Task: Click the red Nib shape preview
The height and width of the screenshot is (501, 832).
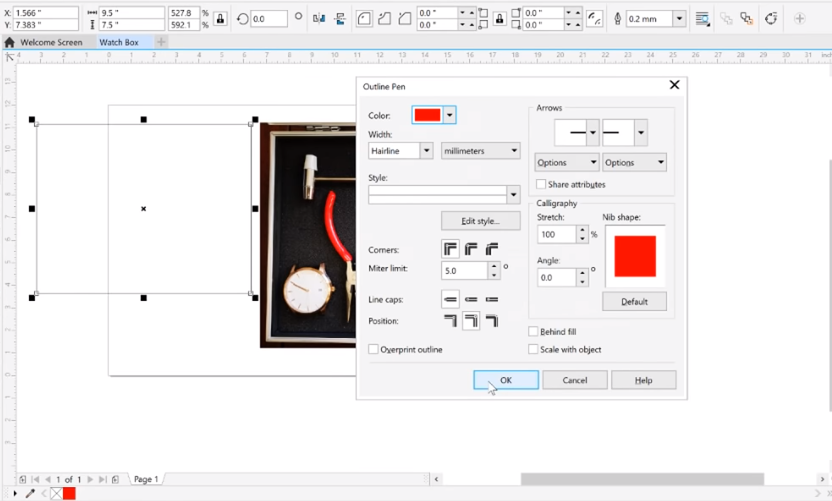Action: [x=635, y=256]
